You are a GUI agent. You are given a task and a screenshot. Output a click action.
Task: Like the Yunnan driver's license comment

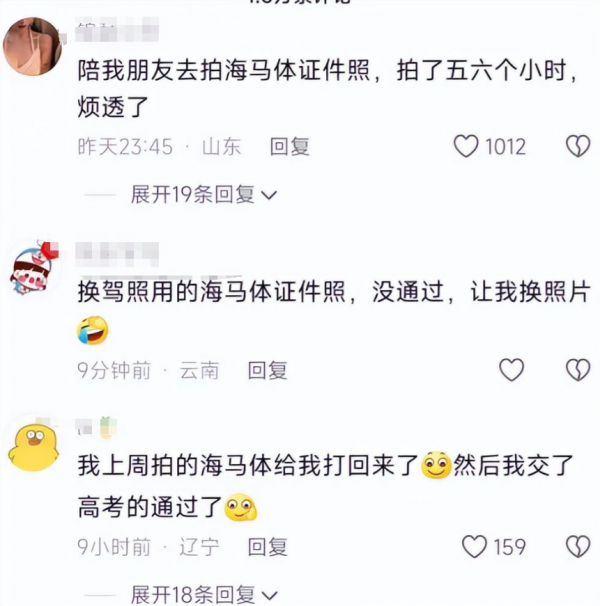[511, 370]
